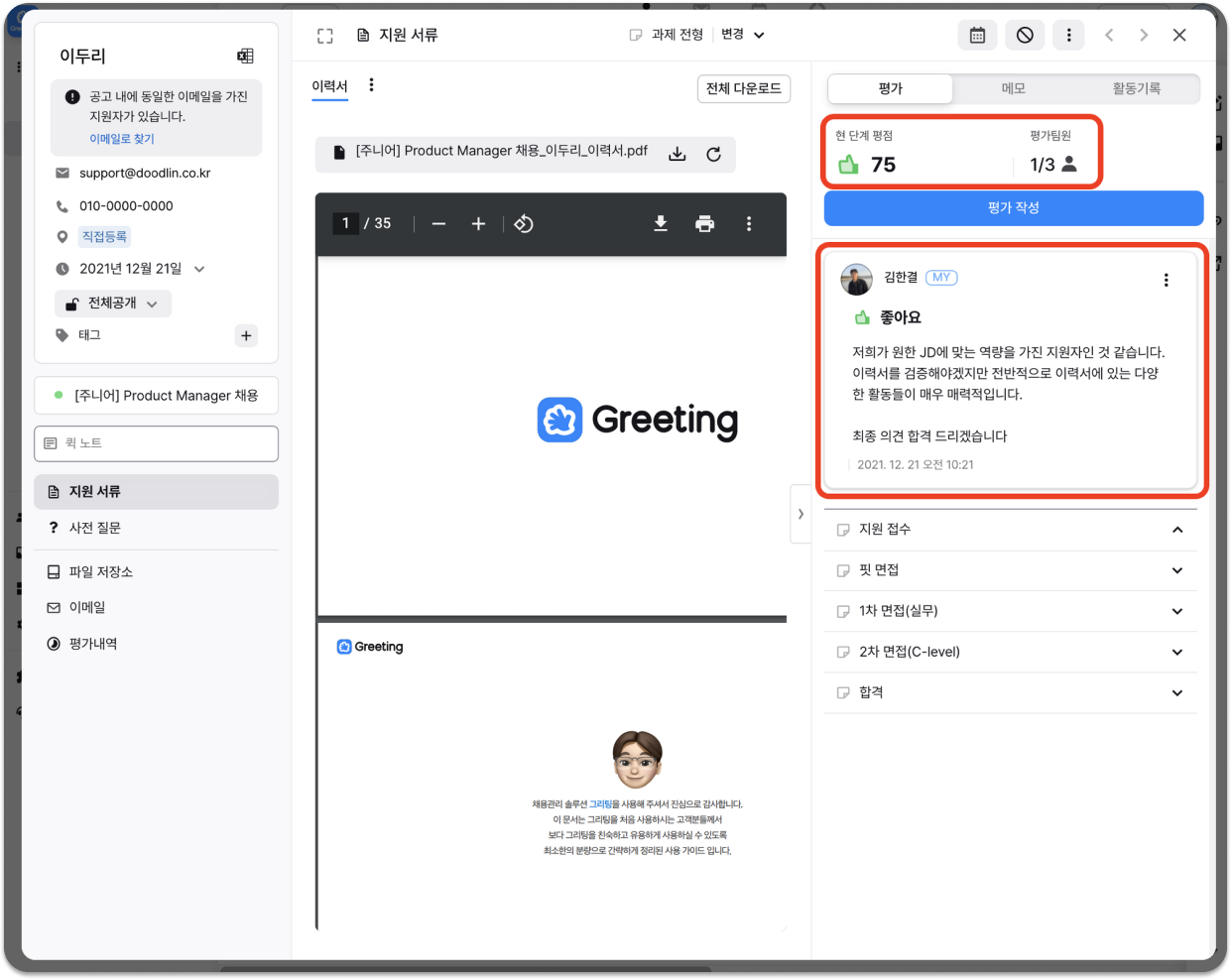Select the 이력서 document tab

[329, 86]
